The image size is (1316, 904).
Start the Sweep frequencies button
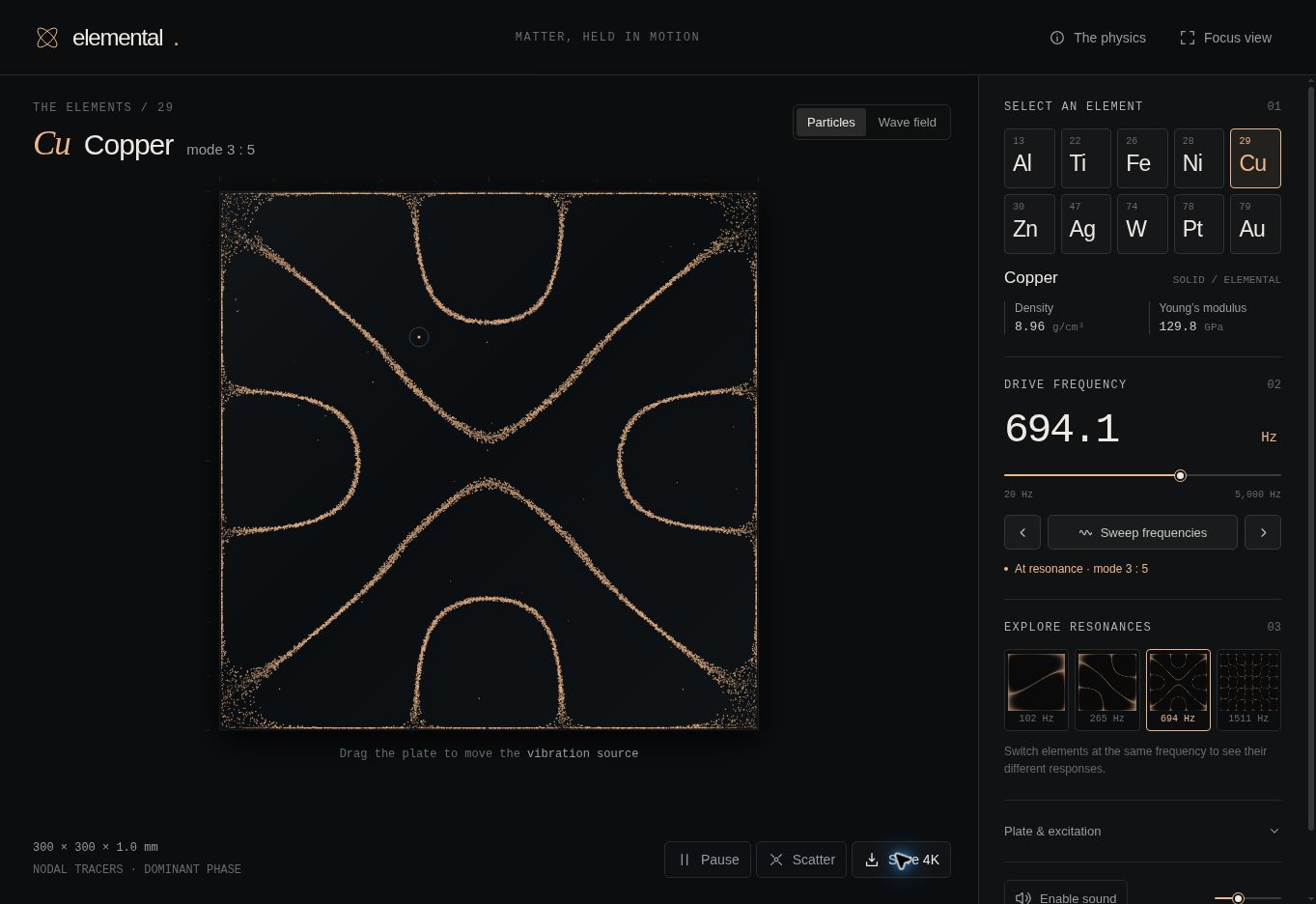click(1142, 532)
